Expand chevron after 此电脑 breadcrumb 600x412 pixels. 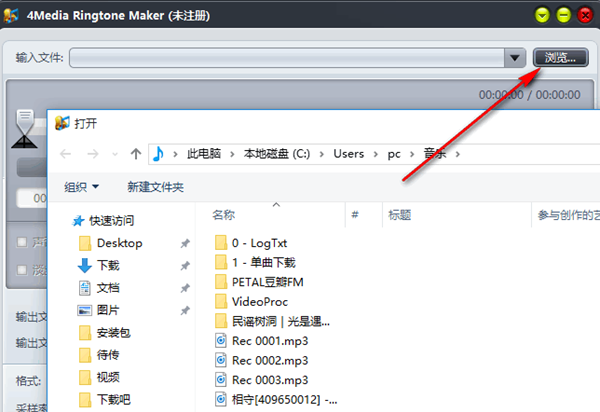click(232, 154)
